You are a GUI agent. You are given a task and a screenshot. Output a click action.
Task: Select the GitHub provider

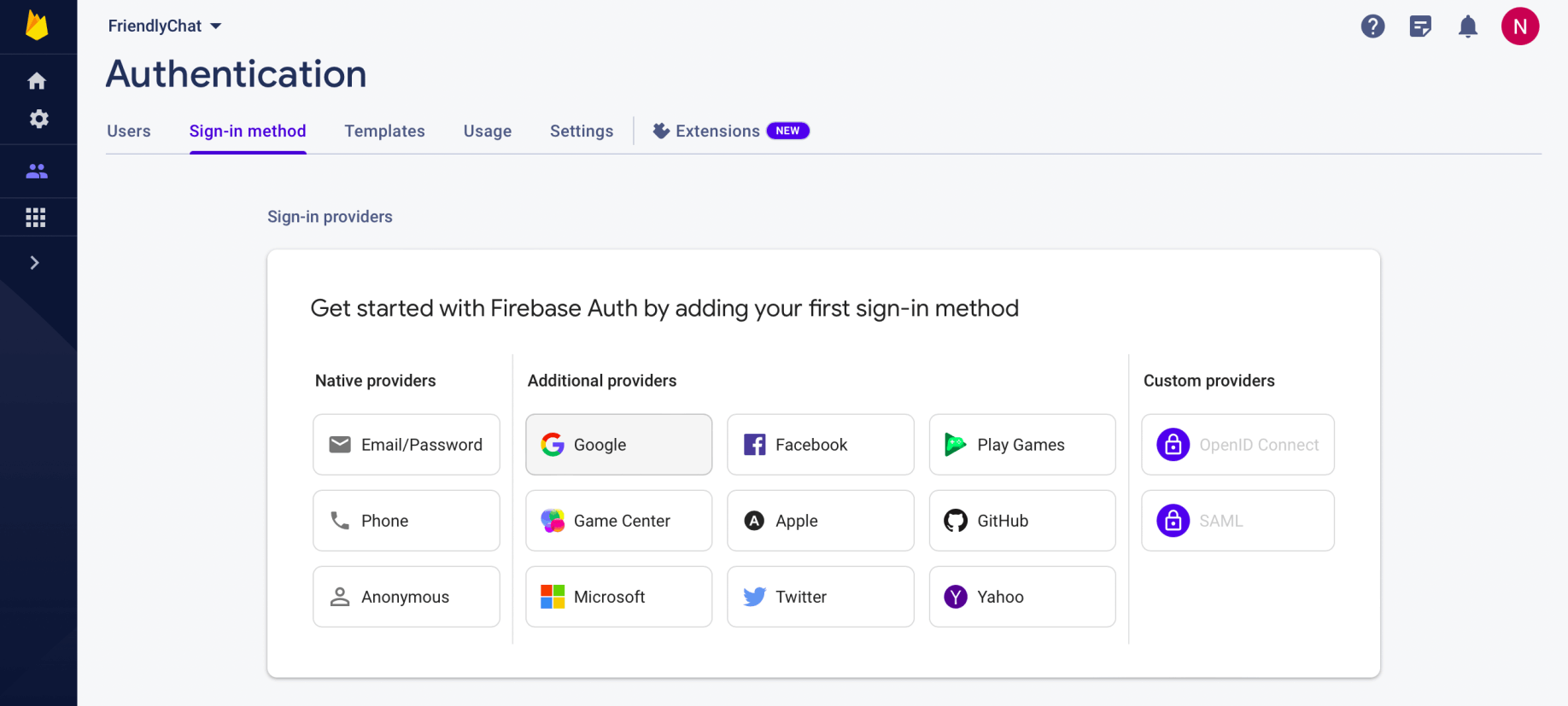coord(1021,521)
